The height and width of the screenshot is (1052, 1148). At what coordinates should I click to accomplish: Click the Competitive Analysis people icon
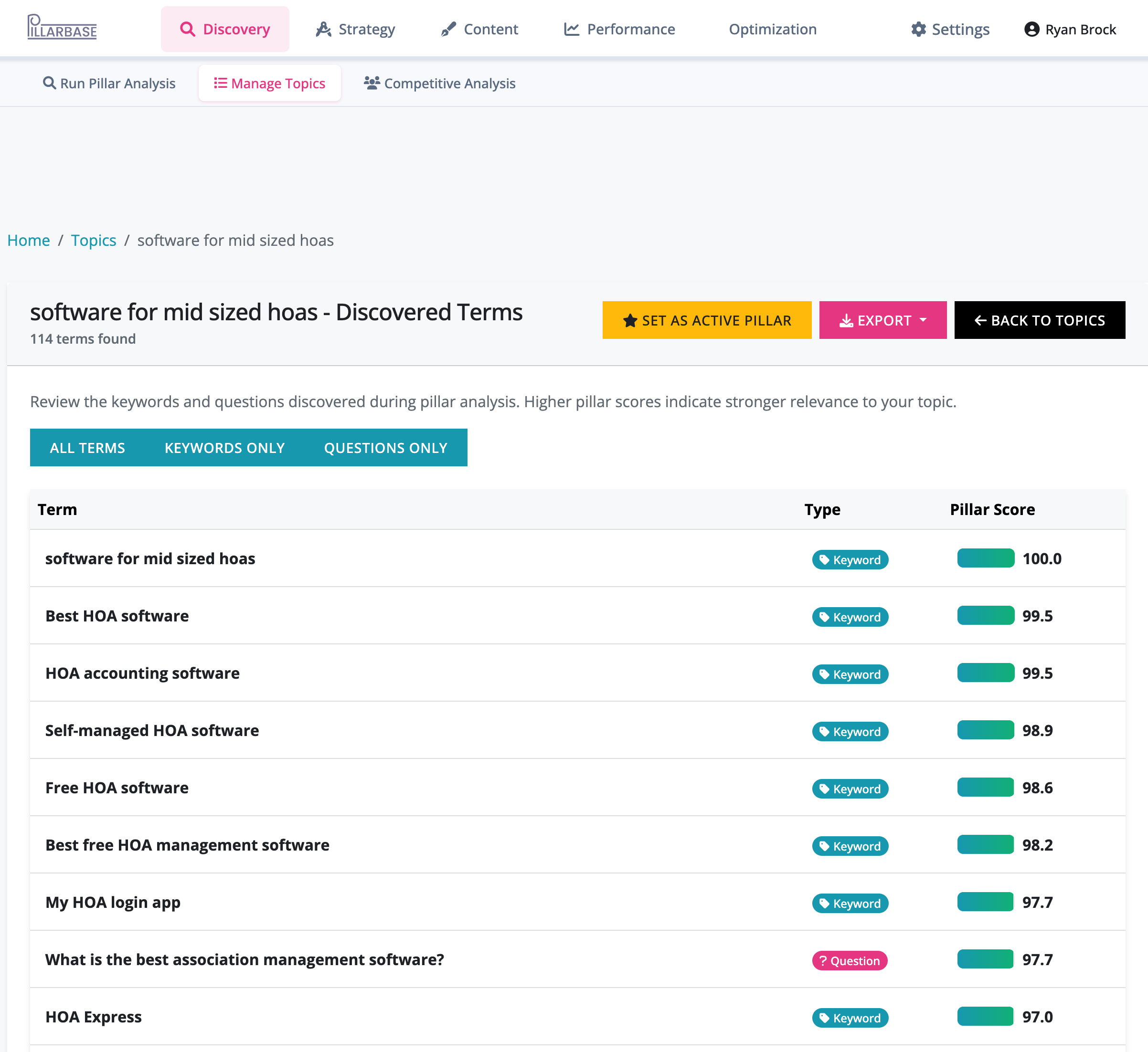(x=371, y=83)
